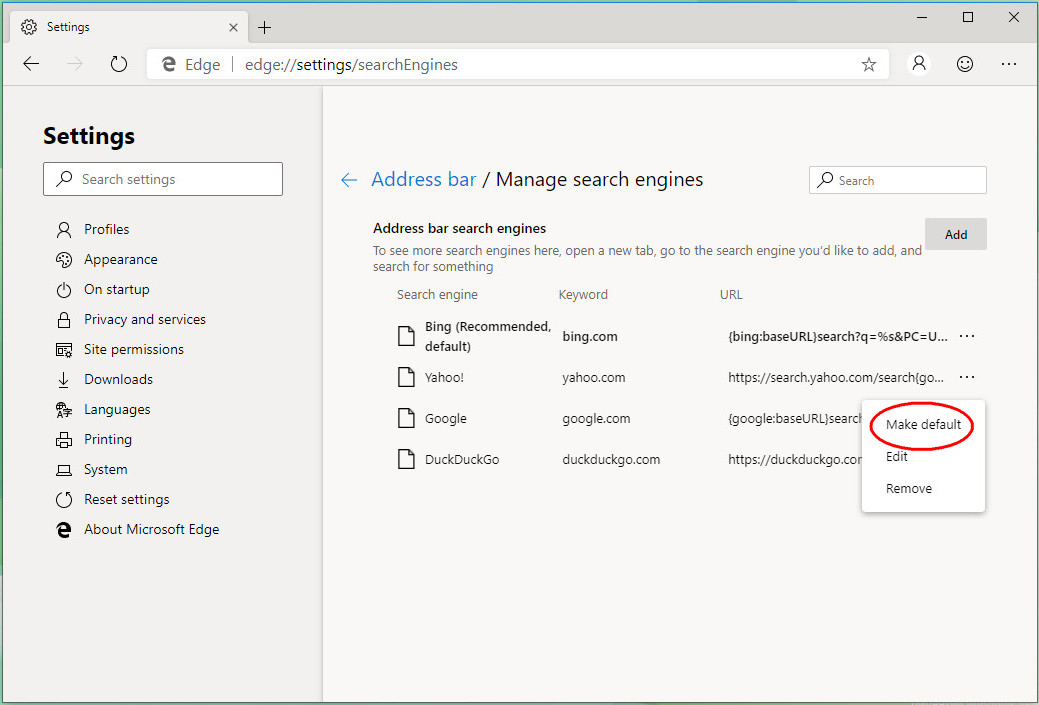Open the browser Settings and more menu
The width and height of the screenshot is (1039, 705).
[1009, 64]
